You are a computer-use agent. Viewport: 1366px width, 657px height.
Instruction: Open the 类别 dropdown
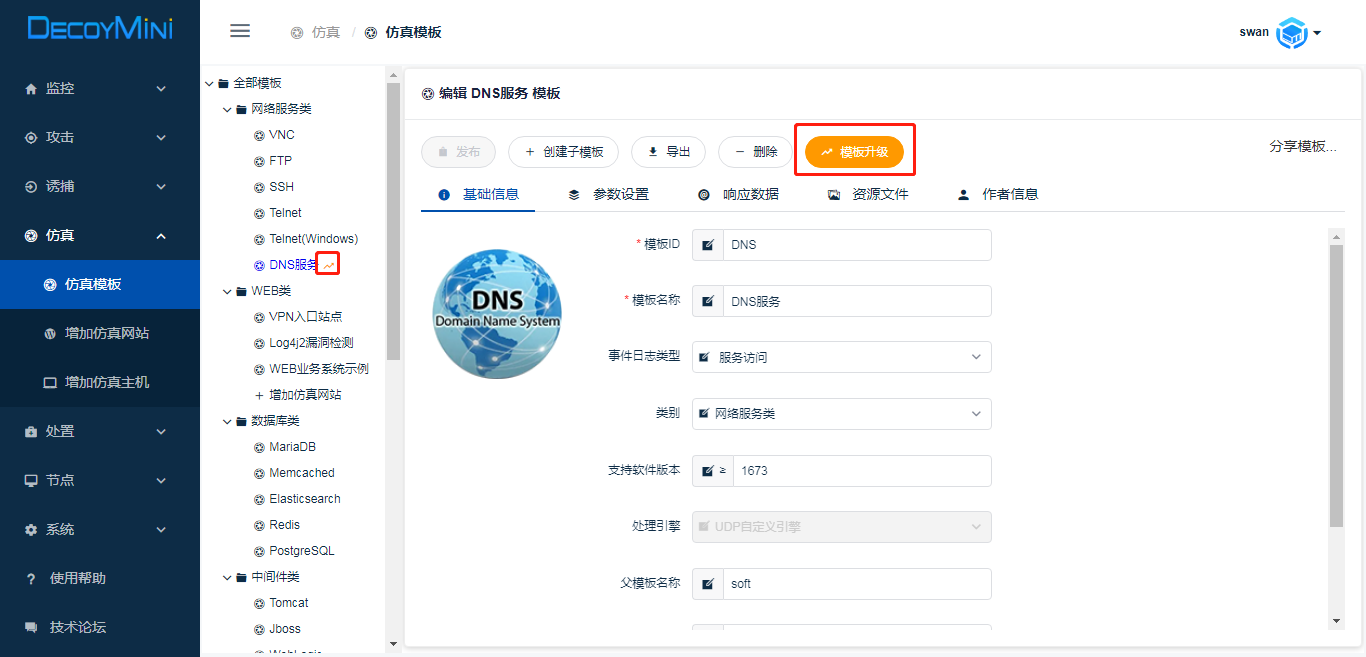[x=842, y=413]
